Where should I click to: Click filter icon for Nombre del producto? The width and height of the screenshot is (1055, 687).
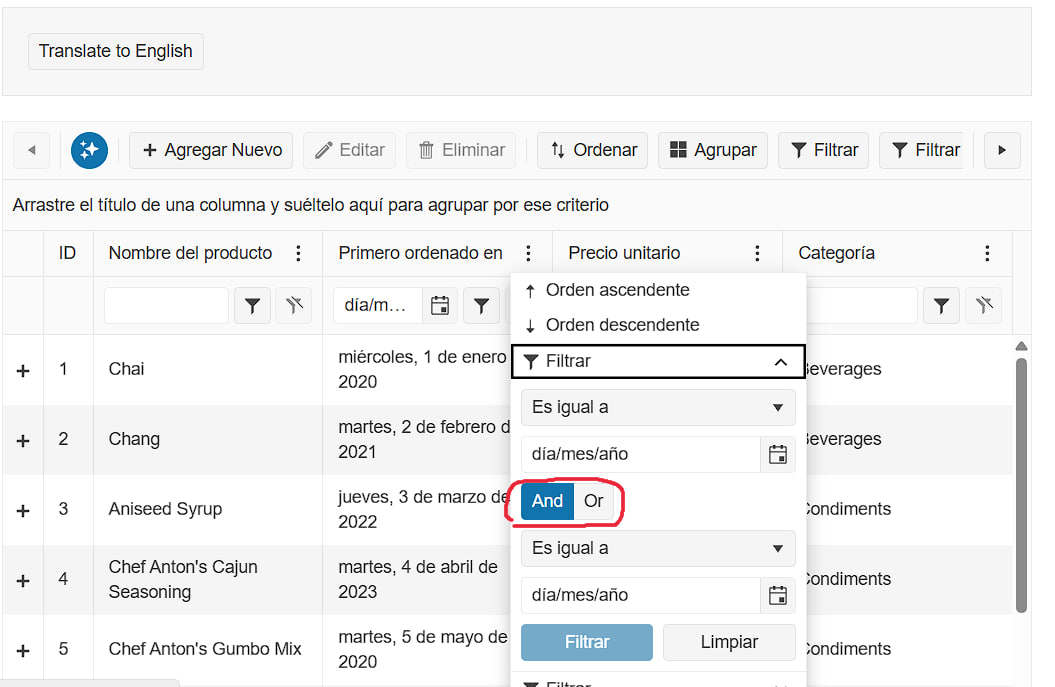tap(252, 306)
